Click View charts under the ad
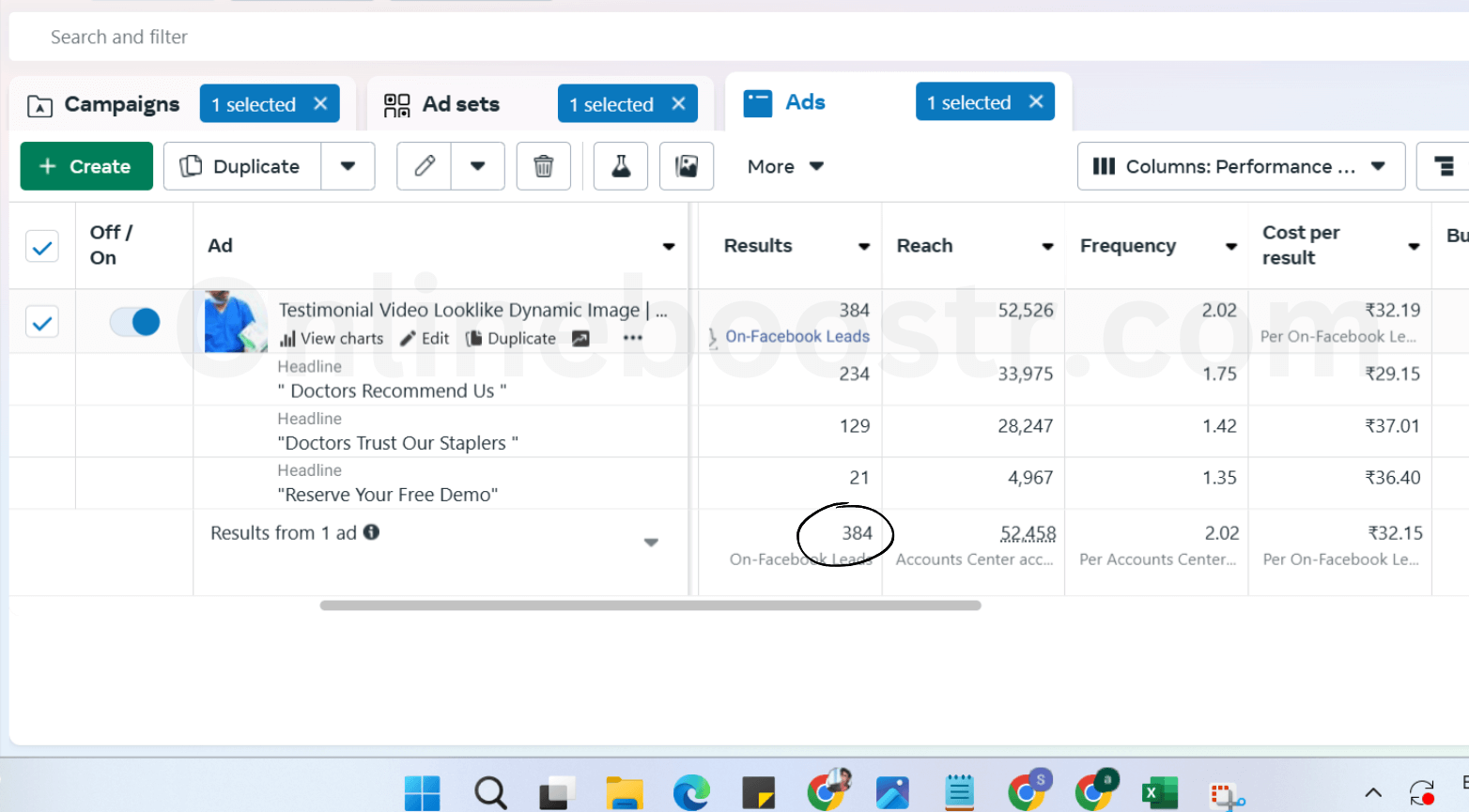Image resolution: width=1469 pixels, height=812 pixels. [x=332, y=339]
